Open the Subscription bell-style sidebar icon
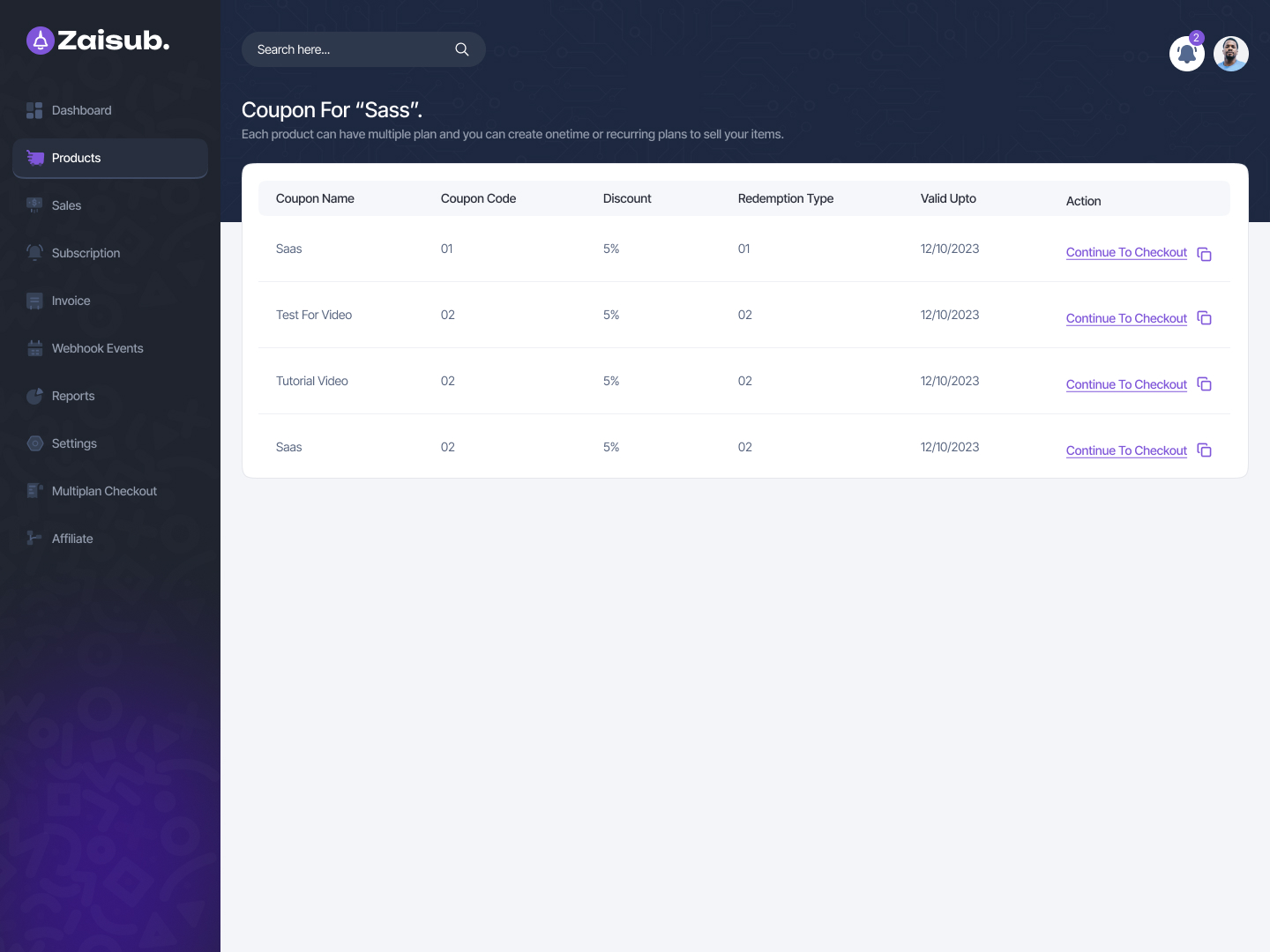The height and width of the screenshot is (952, 1270). tap(34, 253)
